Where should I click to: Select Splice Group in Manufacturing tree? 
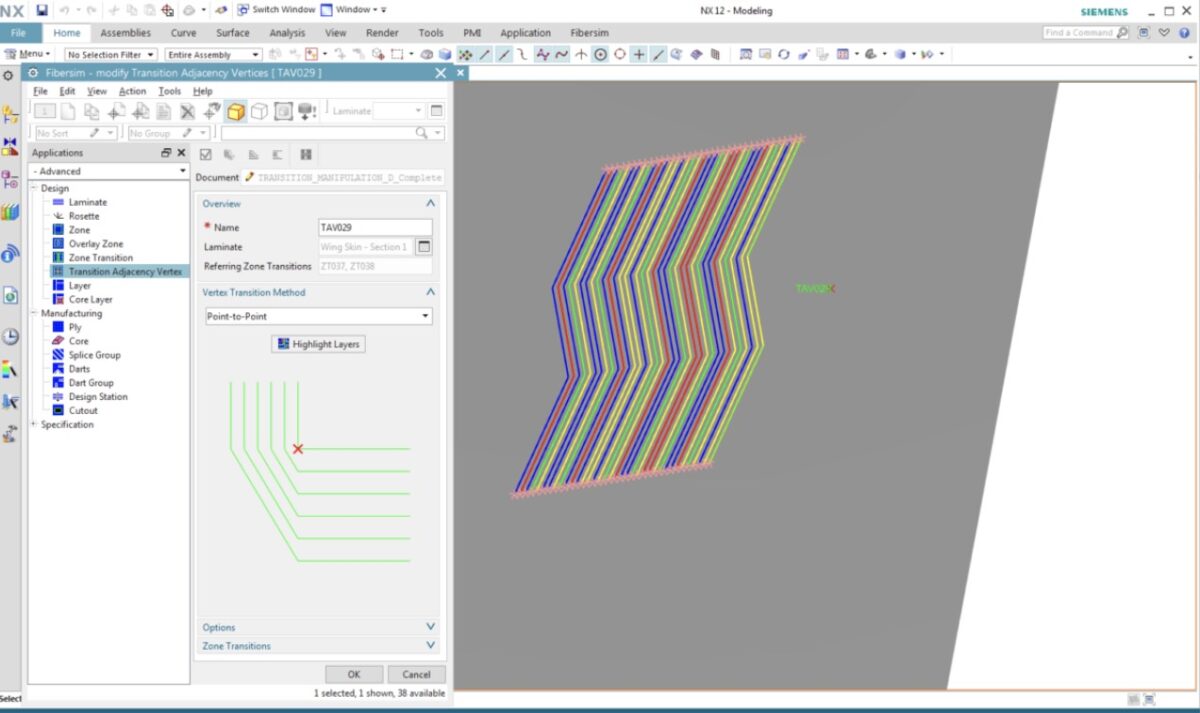94,355
